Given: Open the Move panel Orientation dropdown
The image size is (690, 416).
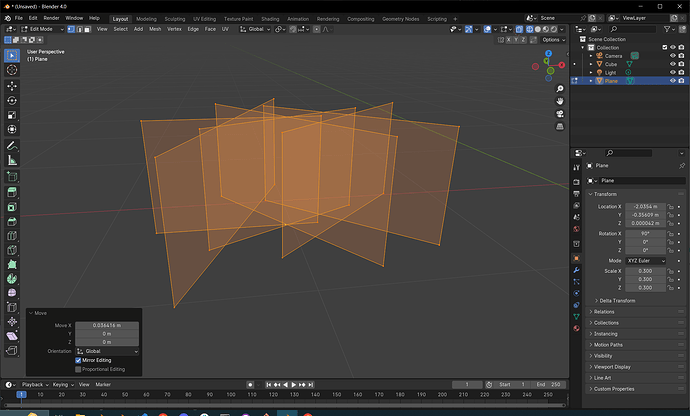Looking at the screenshot, I should [x=107, y=351].
